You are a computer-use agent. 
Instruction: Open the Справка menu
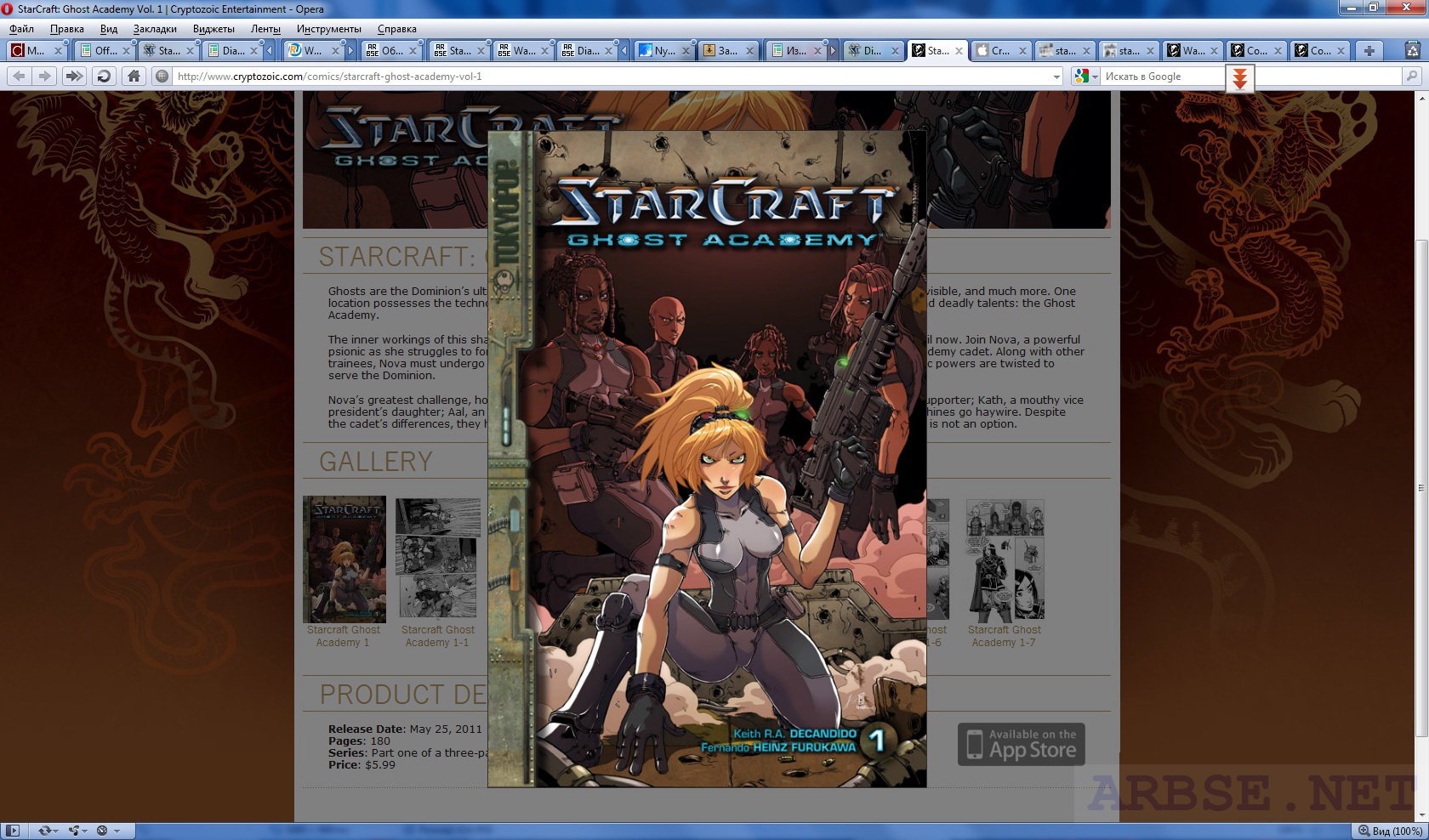click(x=396, y=29)
